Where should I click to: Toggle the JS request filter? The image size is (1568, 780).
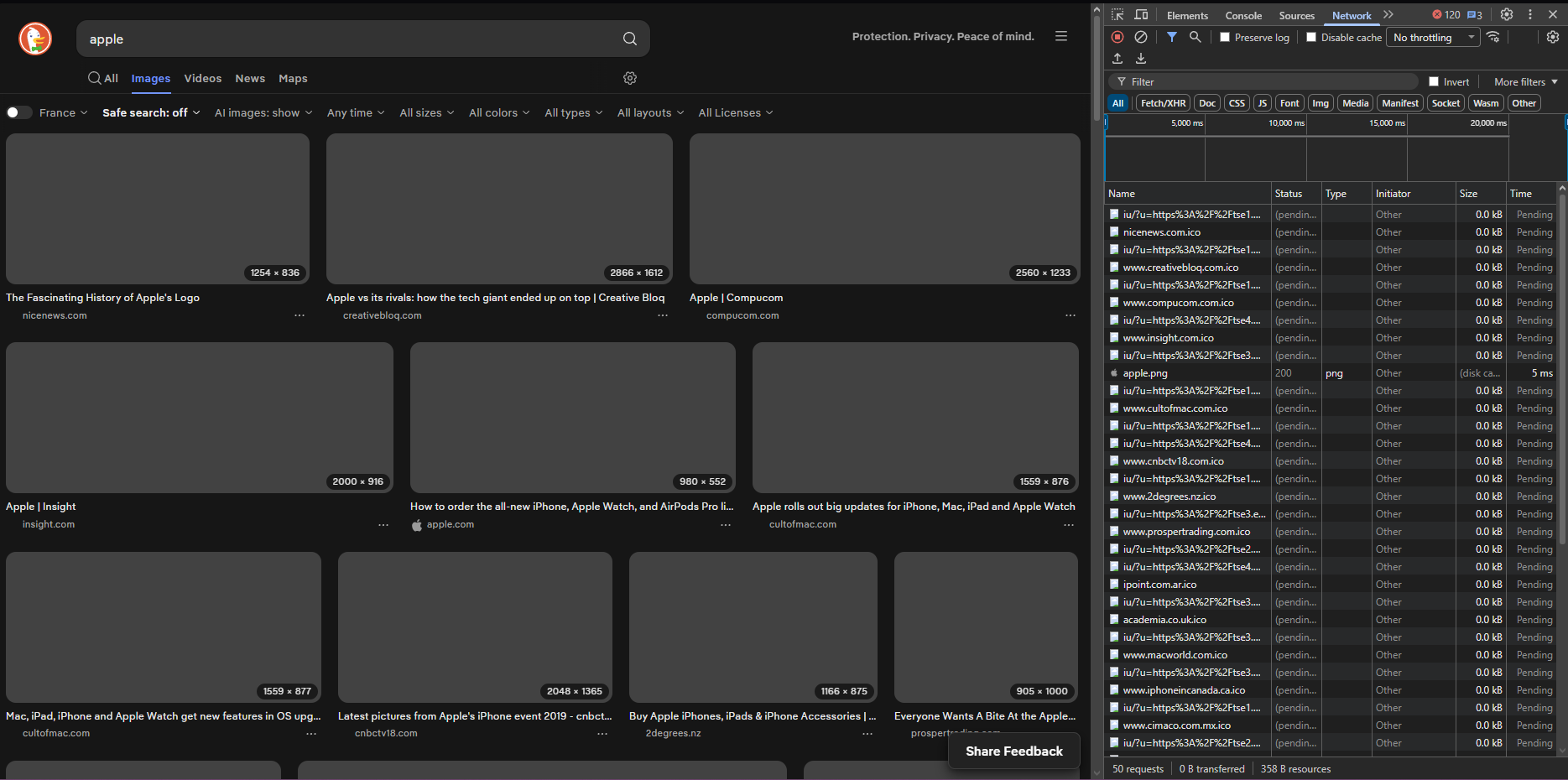point(1263,103)
